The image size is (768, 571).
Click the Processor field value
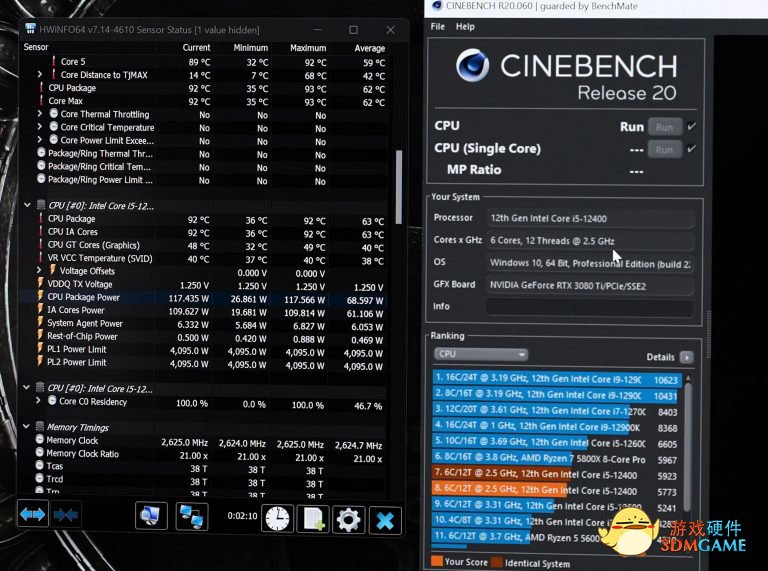(590, 218)
